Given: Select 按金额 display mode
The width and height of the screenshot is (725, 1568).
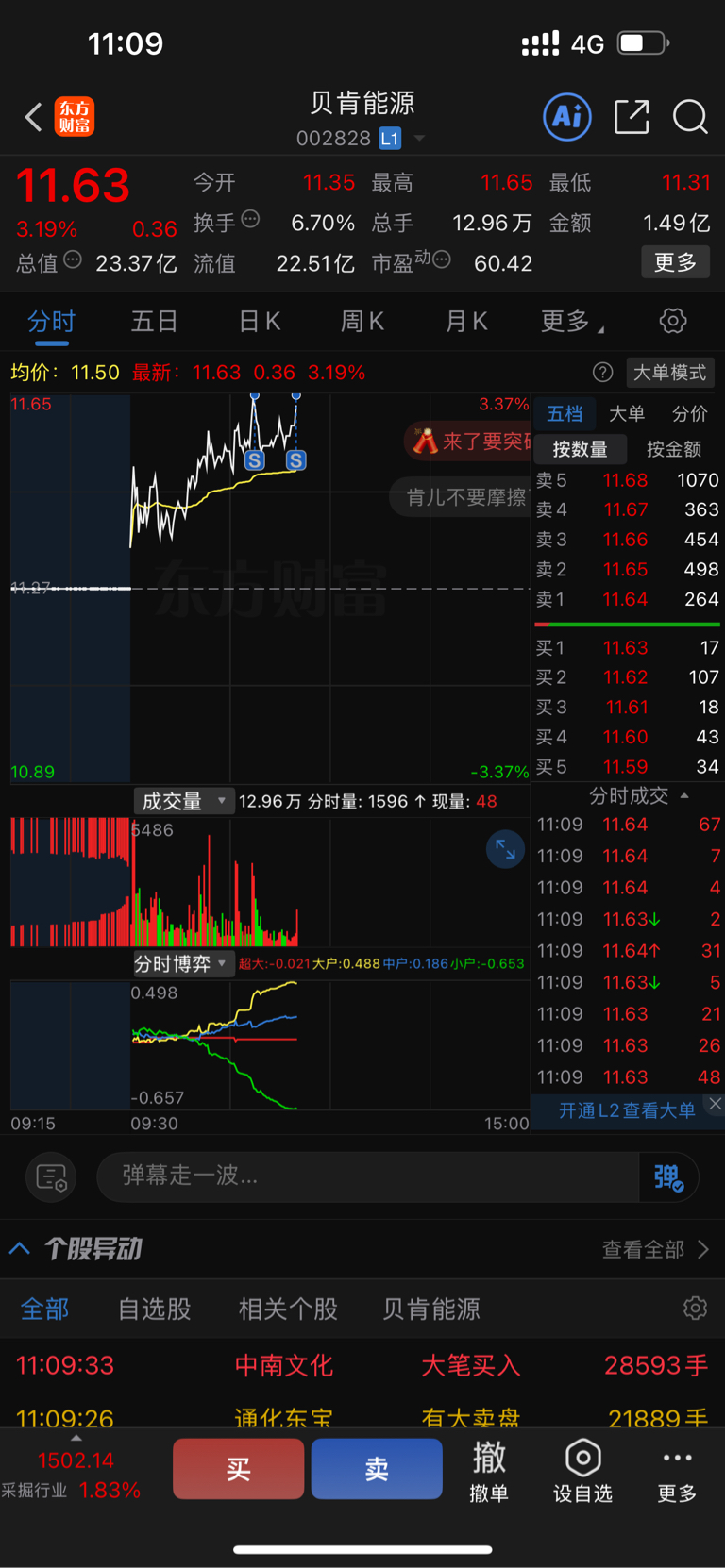Looking at the screenshot, I should pyautogui.click(x=674, y=449).
